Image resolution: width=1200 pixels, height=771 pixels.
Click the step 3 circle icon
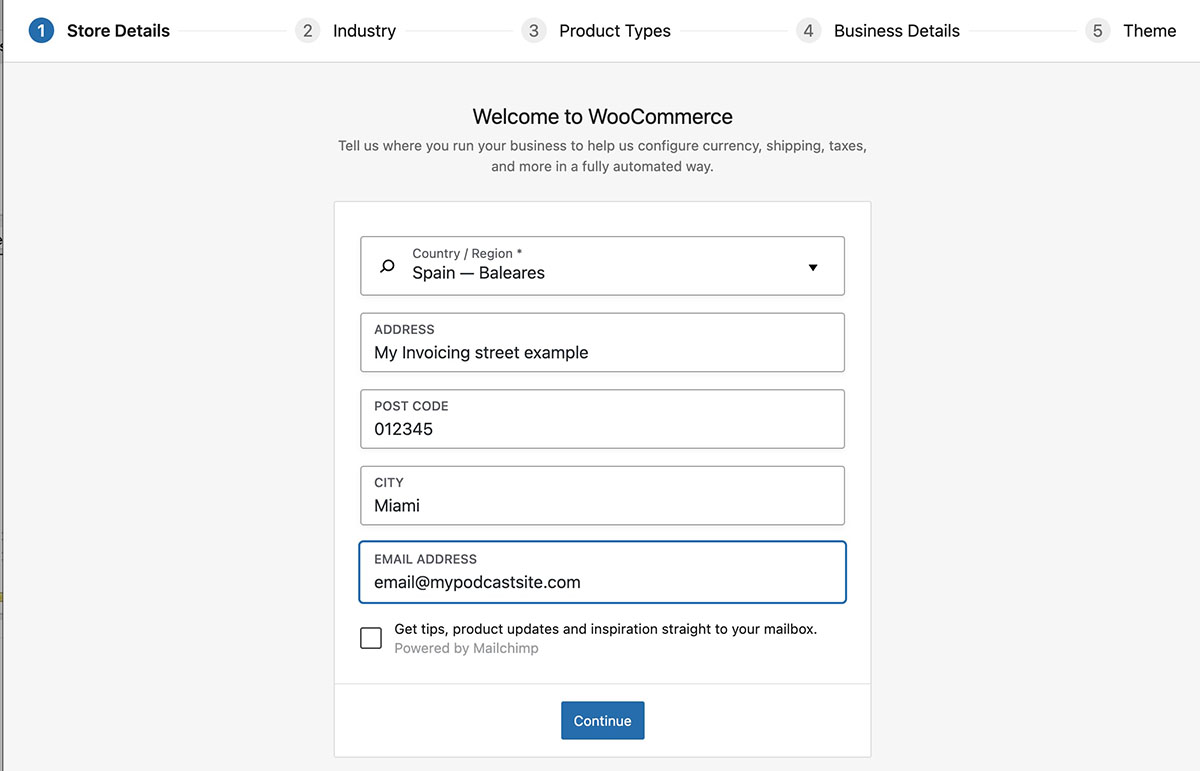[x=533, y=31]
